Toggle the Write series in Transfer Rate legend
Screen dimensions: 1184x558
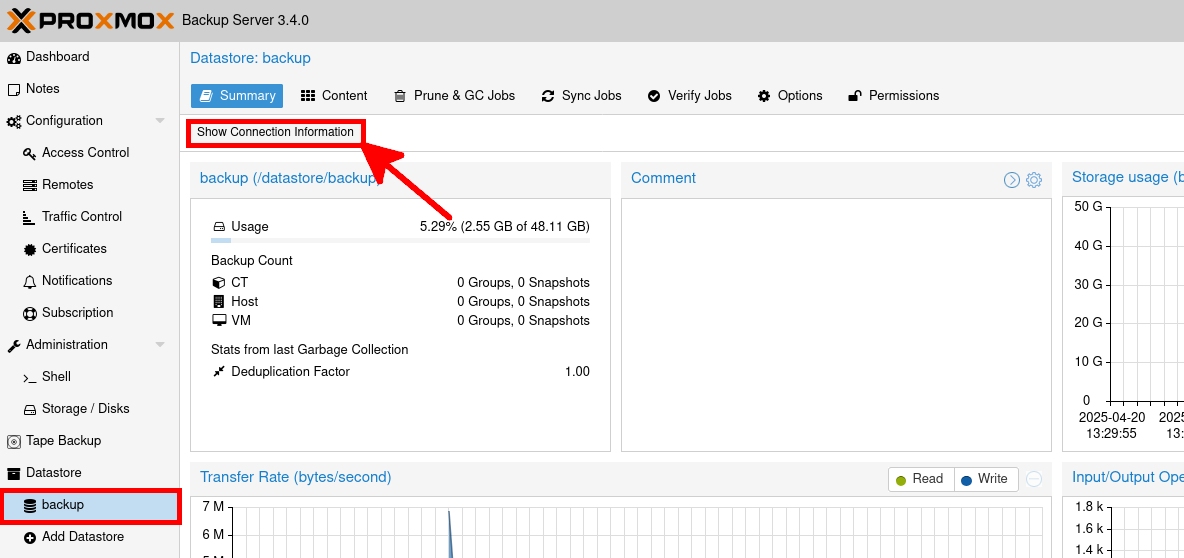click(x=985, y=479)
